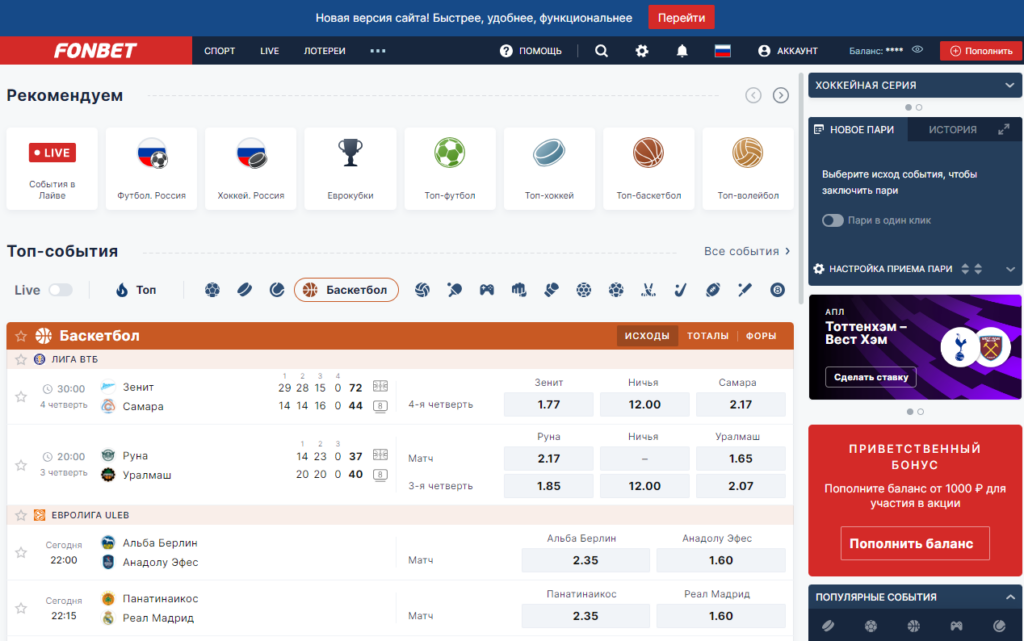Viewport: 1024px width, 641px height.
Task: Filter top events by crossed sticks icon
Action: pyautogui.click(x=648, y=290)
